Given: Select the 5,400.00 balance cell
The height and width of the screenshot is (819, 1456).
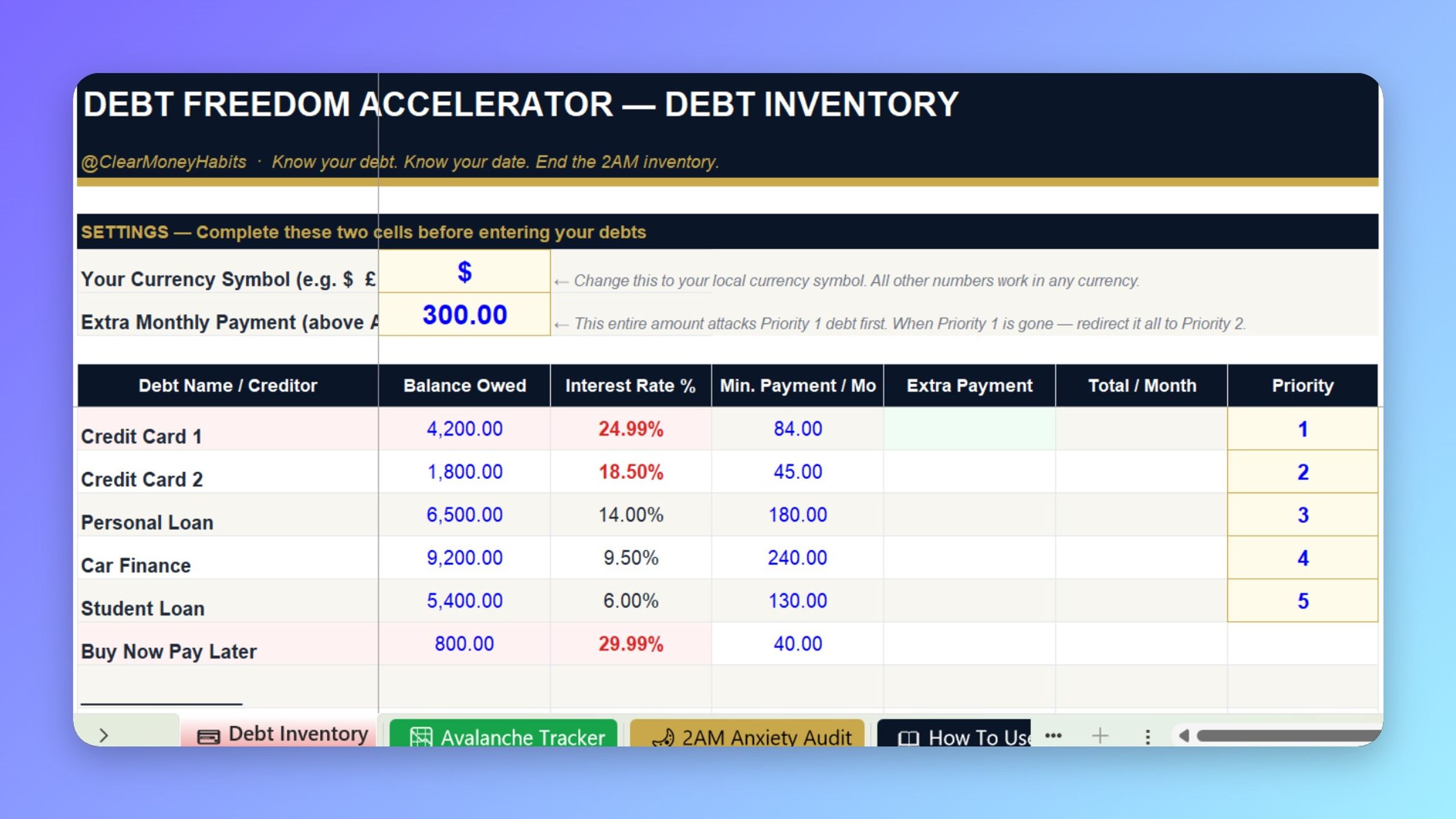Looking at the screenshot, I should pyautogui.click(x=465, y=601).
